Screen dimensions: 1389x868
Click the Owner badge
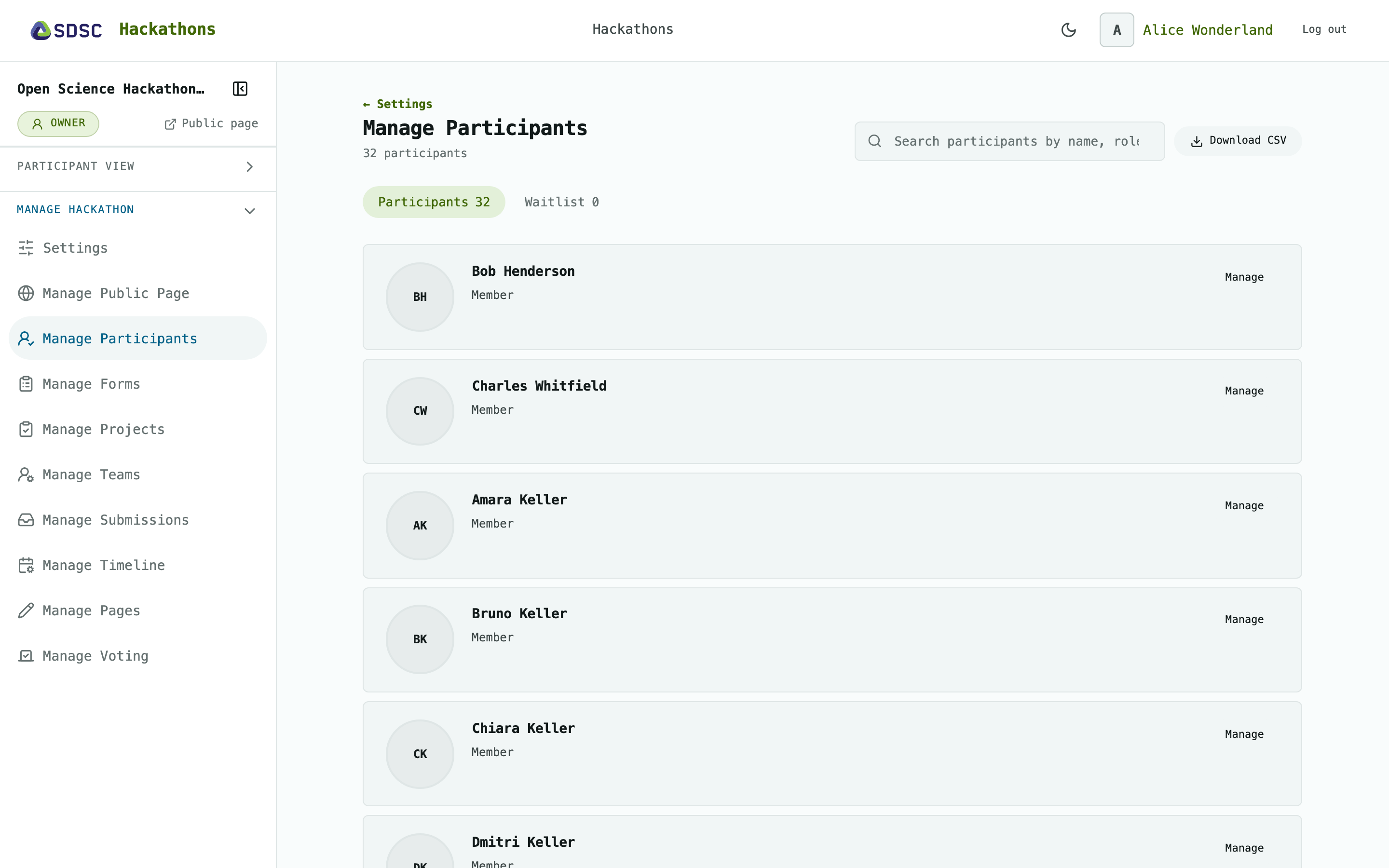point(58,123)
